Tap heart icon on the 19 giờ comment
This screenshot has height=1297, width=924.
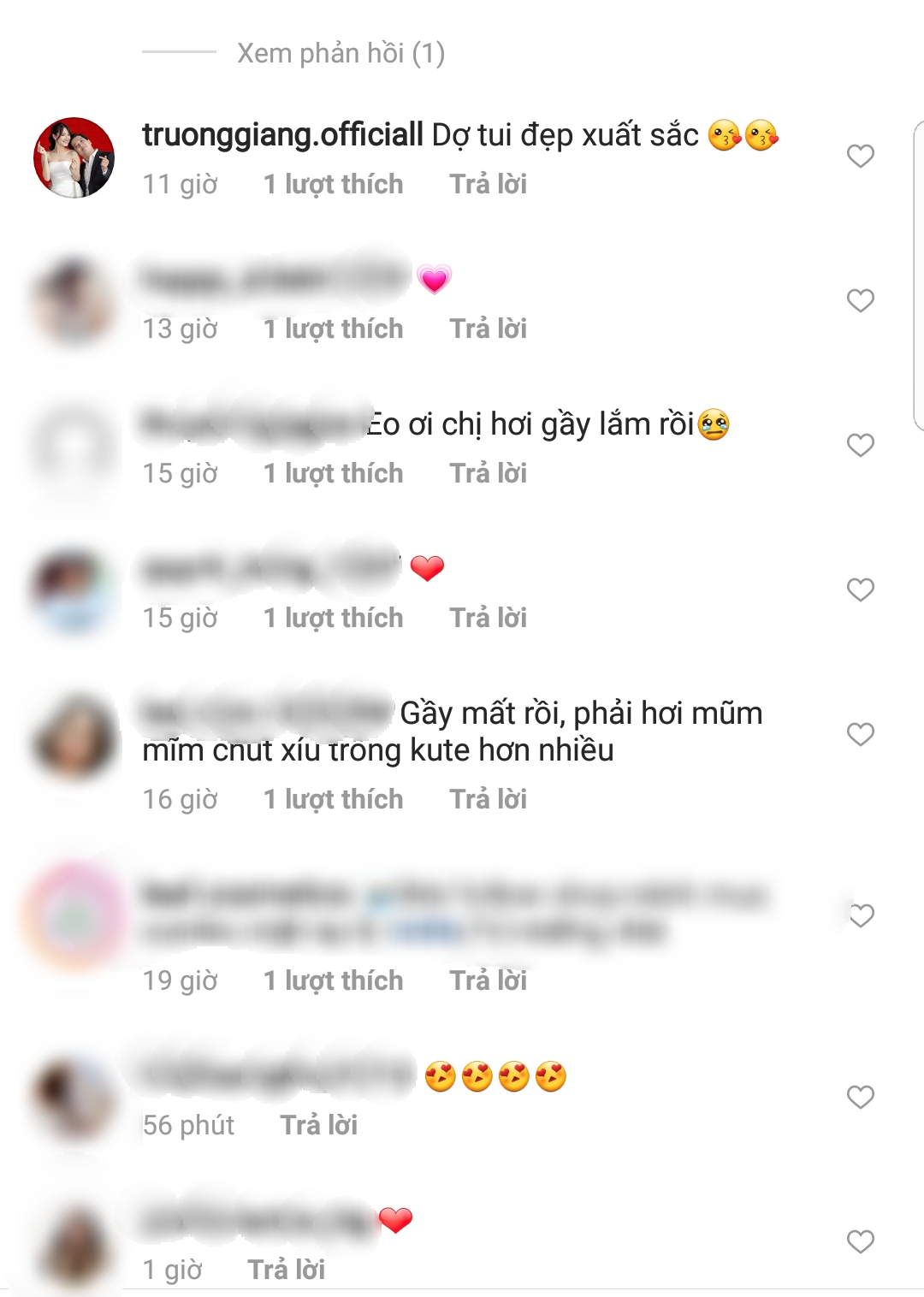point(860,915)
